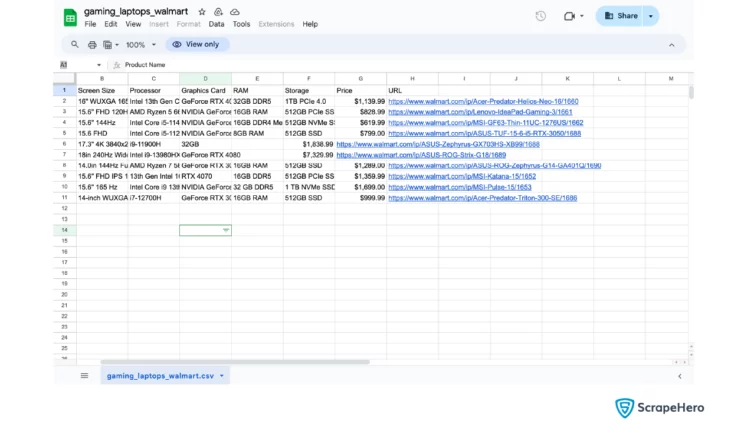Select the 32 GB DDR5 RAM cell
The height and width of the screenshot is (437, 744).
(x=257, y=187)
